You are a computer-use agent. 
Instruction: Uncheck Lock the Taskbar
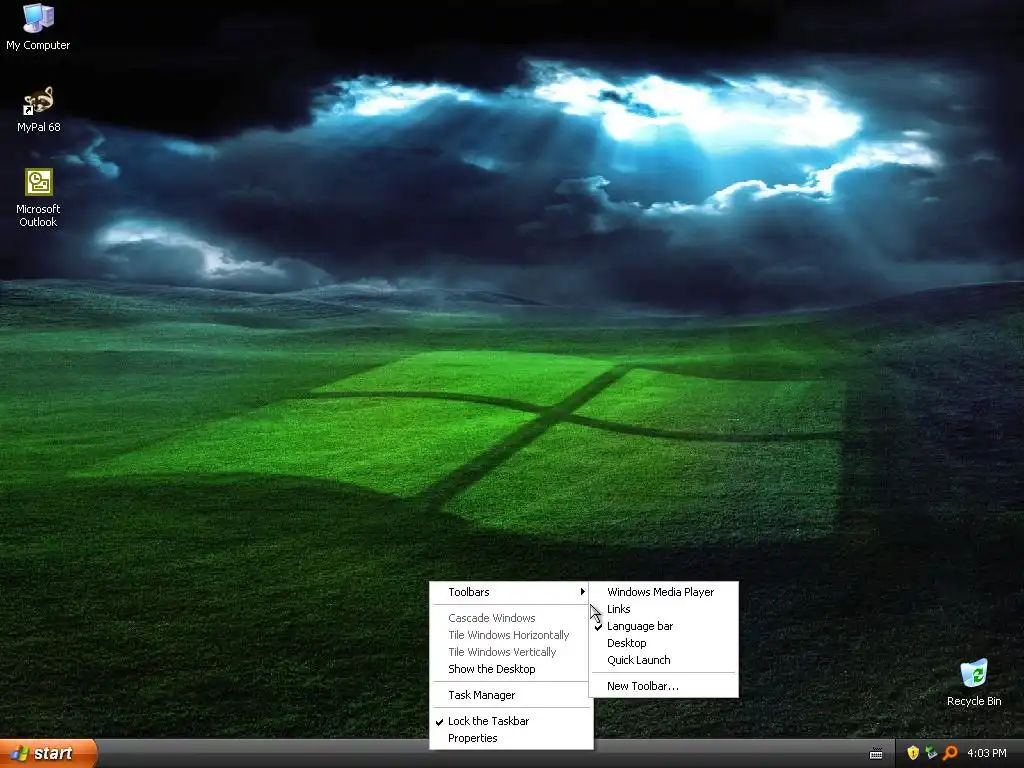point(511,721)
